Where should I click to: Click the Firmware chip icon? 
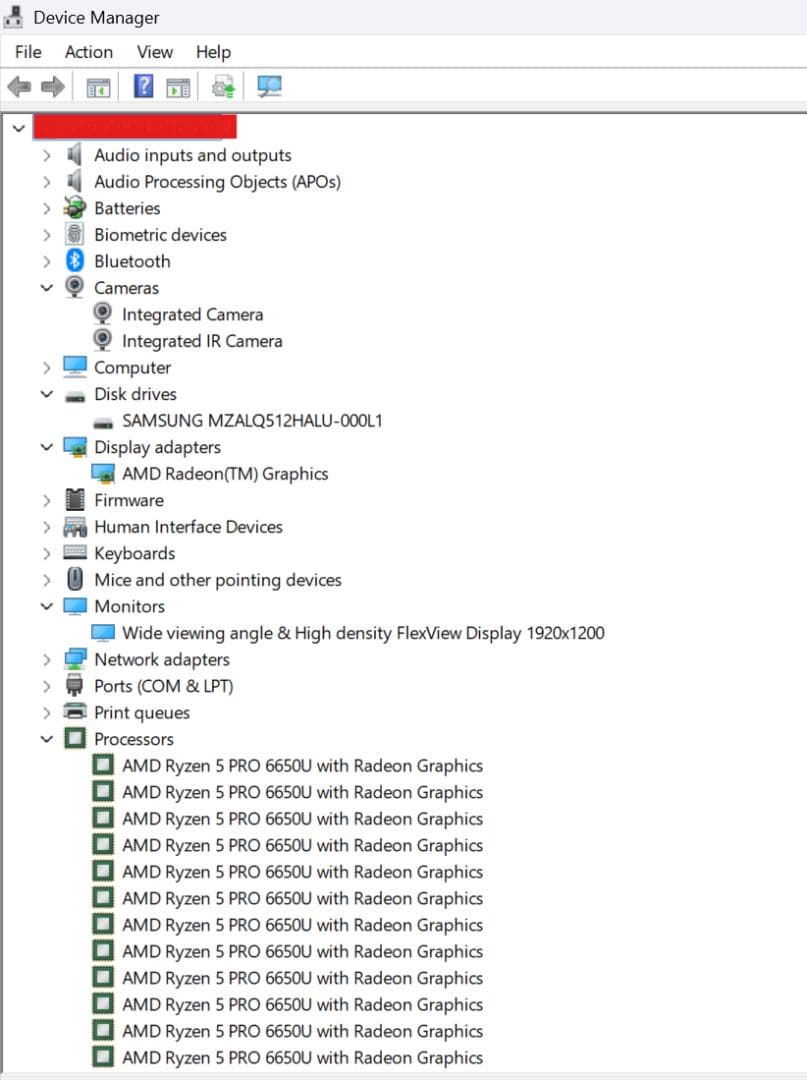point(74,499)
